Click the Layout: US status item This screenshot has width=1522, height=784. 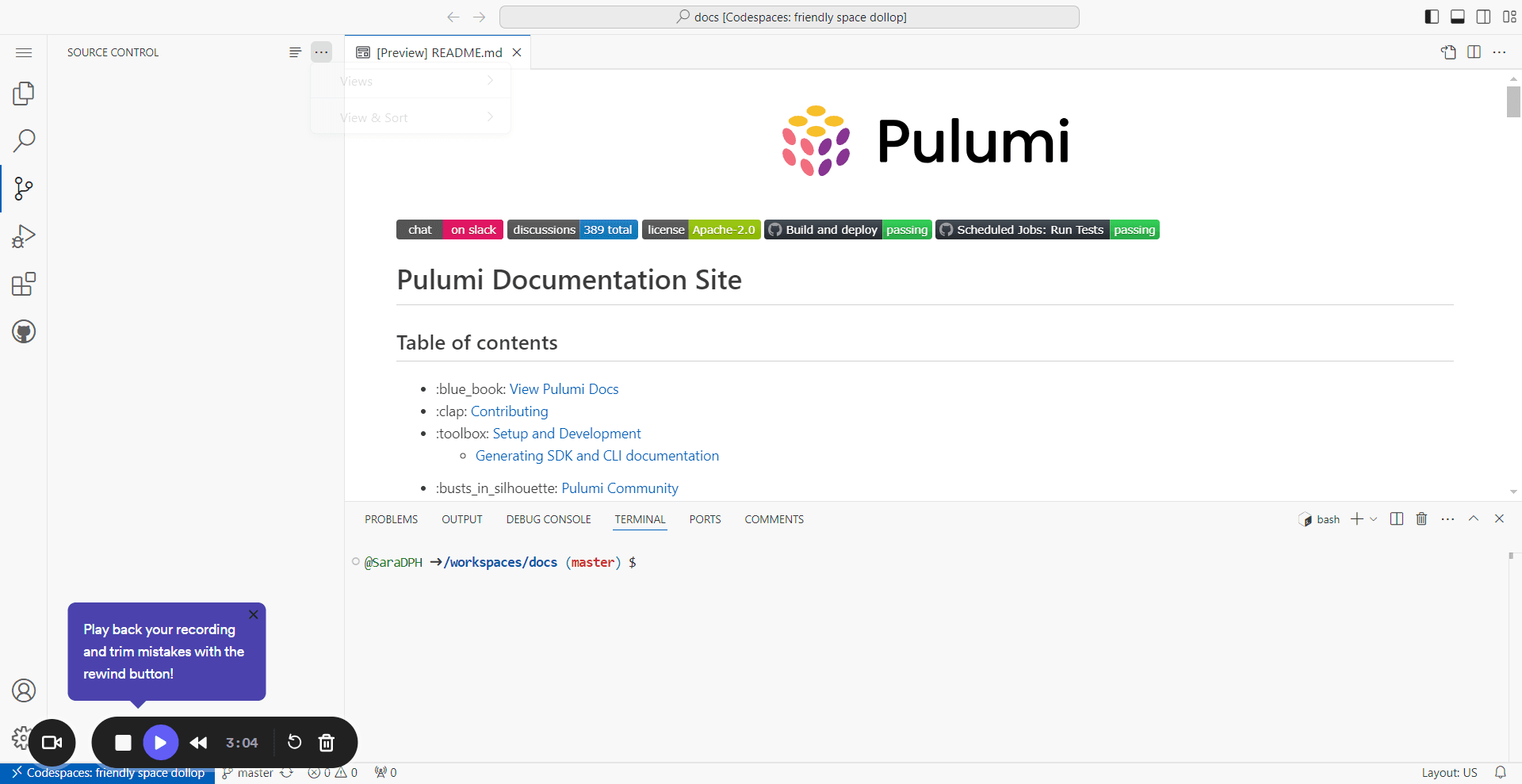(1449, 773)
